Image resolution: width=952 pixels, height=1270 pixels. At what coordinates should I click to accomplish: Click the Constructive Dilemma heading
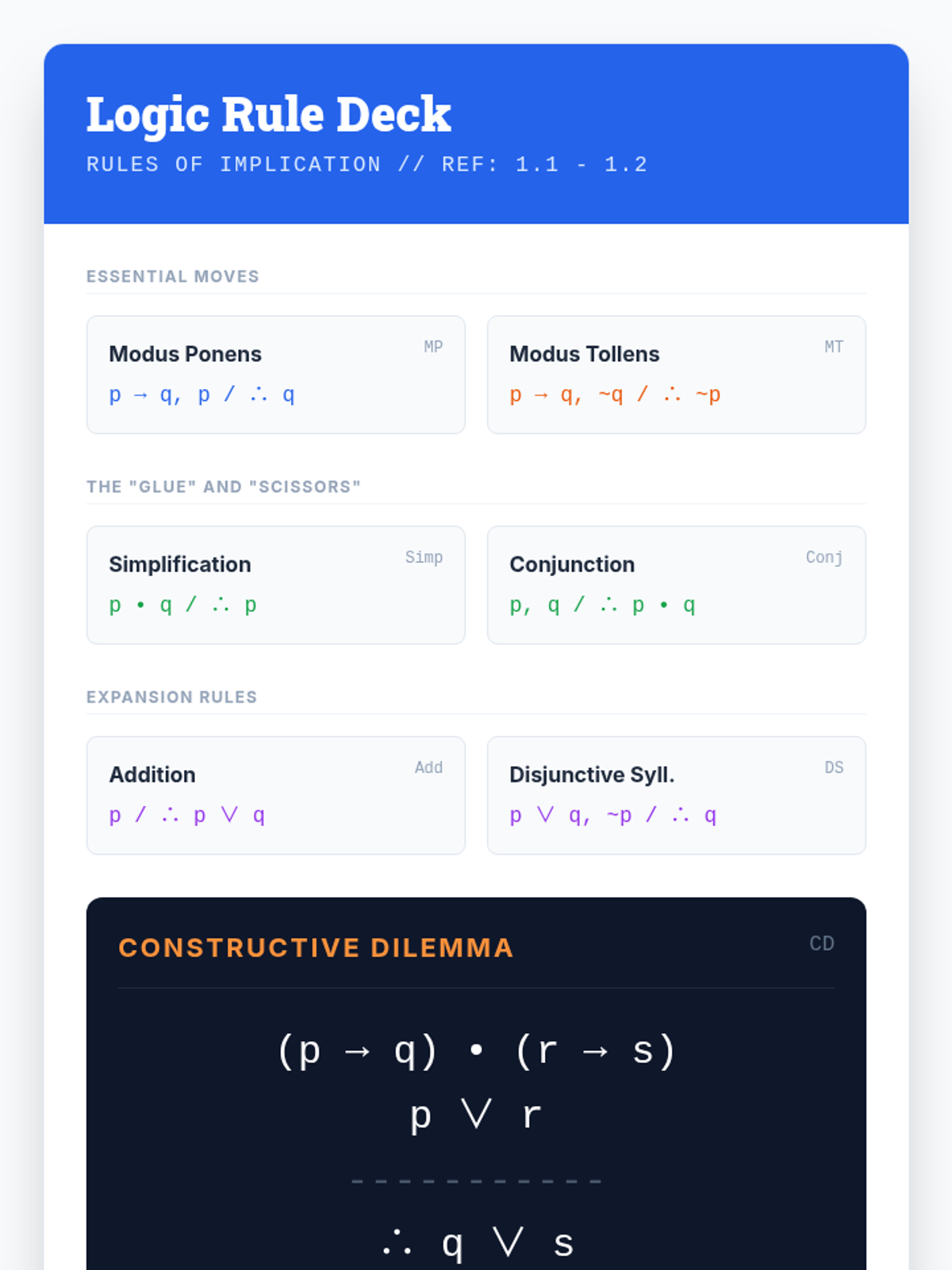pos(316,948)
